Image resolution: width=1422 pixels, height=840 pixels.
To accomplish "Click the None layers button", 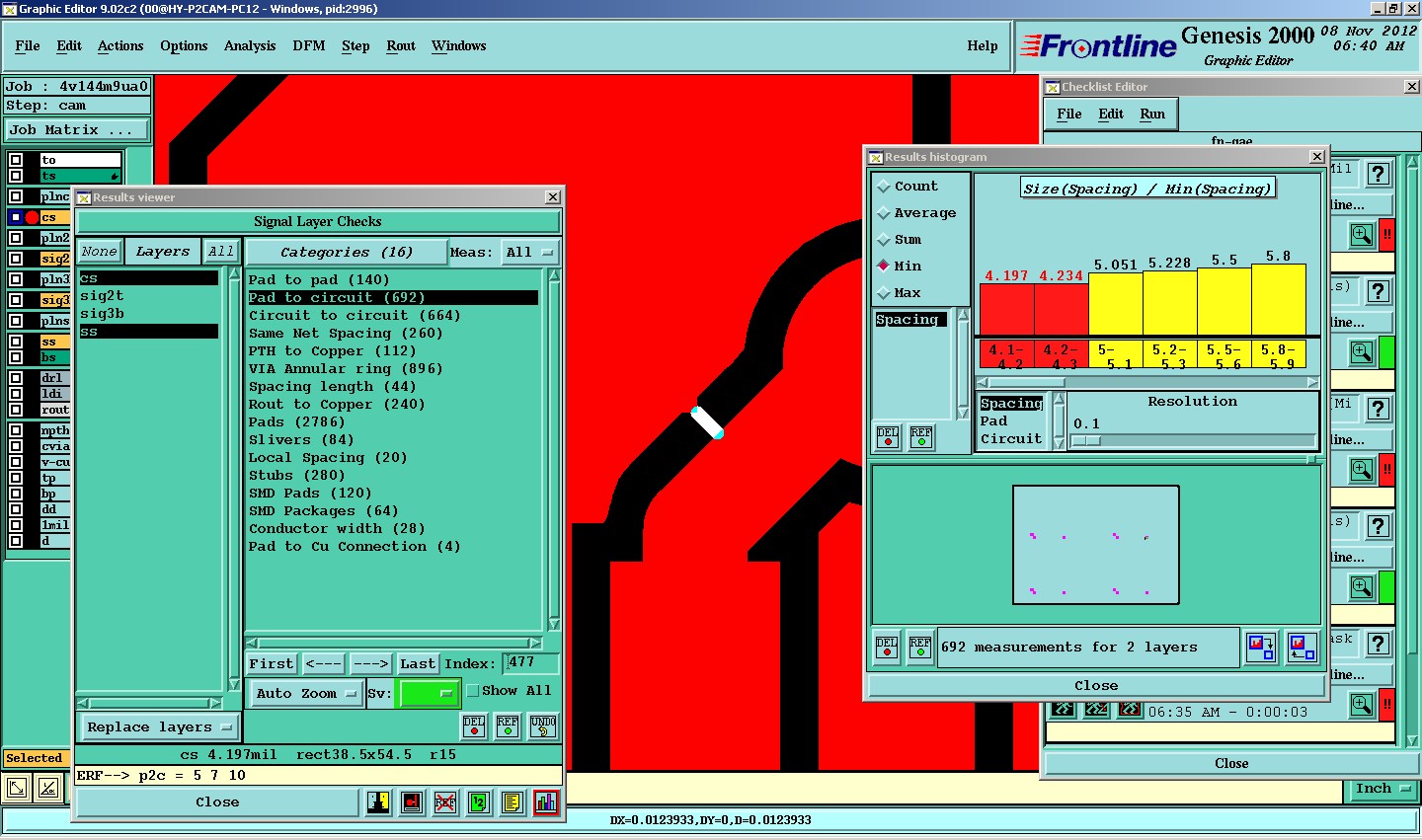I will tap(100, 253).
